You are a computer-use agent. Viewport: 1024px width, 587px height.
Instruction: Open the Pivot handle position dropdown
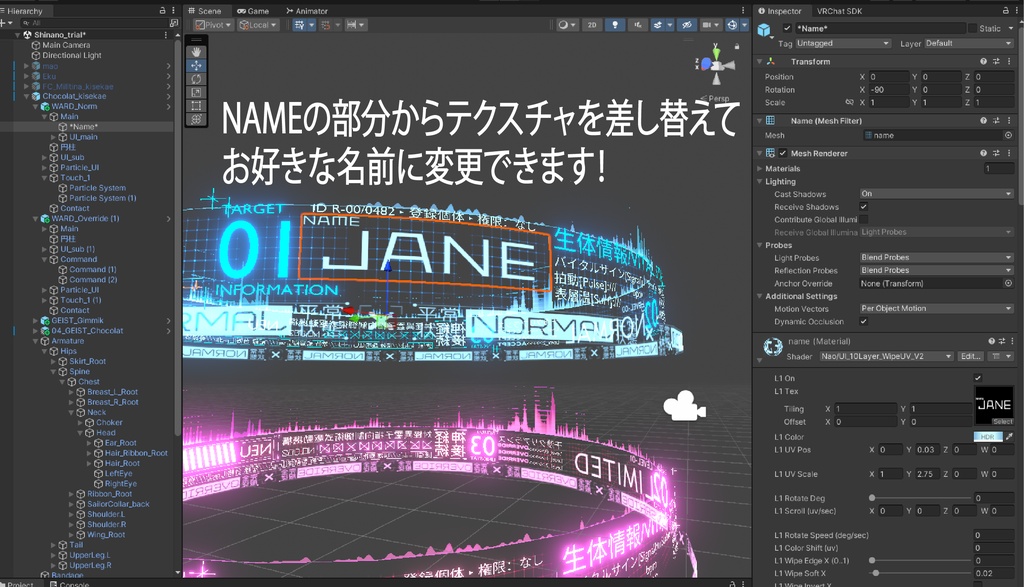pos(213,25)
